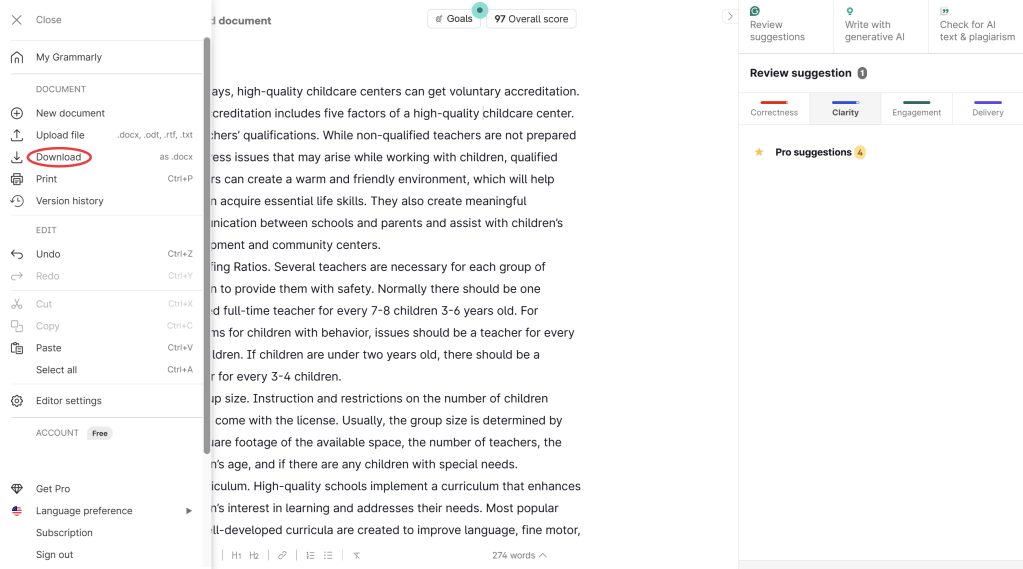Viewport: 1023px width, 569px height.
Task: Click the Print icon
Action: 17,179
